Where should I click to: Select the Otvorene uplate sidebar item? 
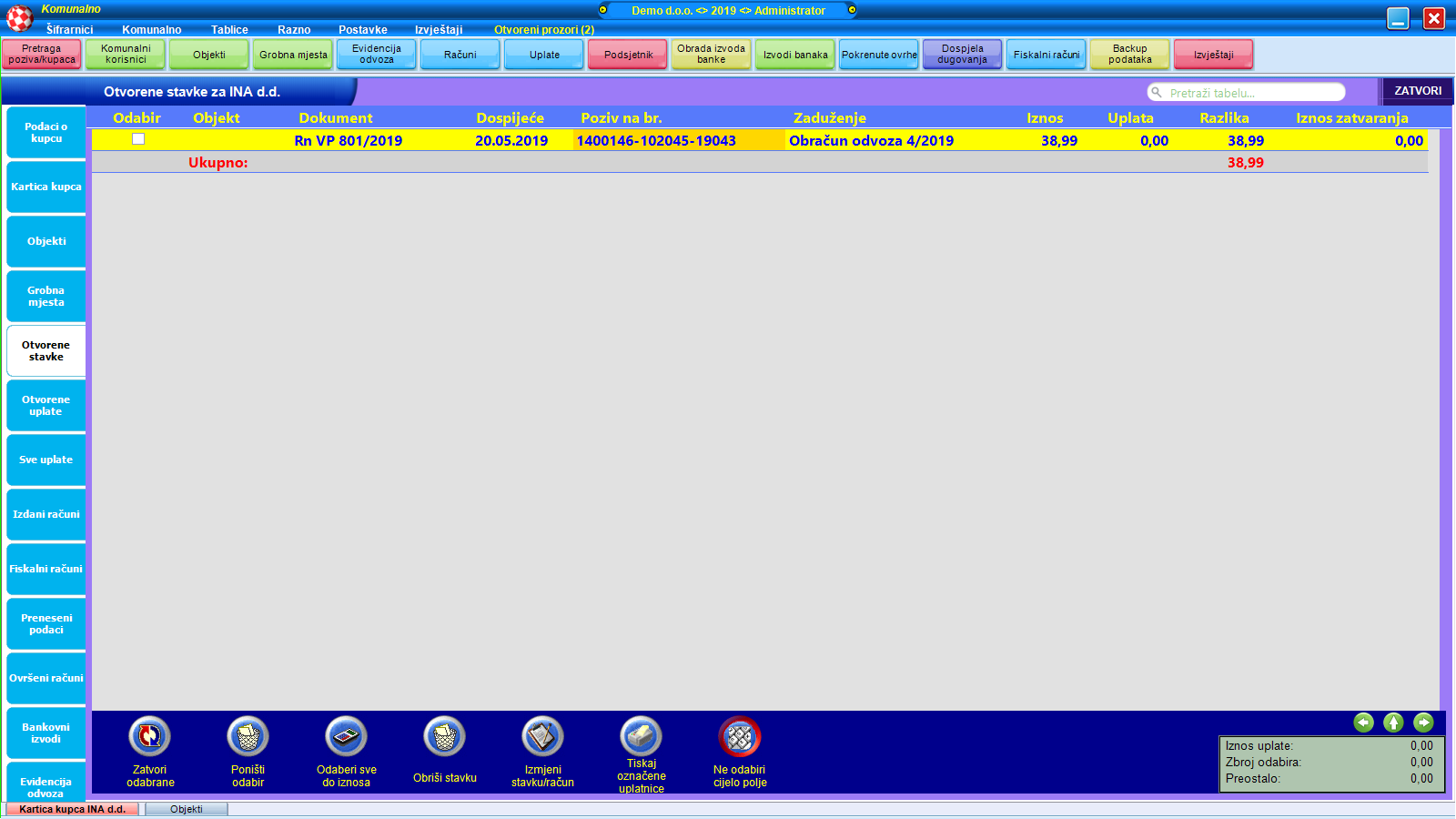click(x=46, y=405)
